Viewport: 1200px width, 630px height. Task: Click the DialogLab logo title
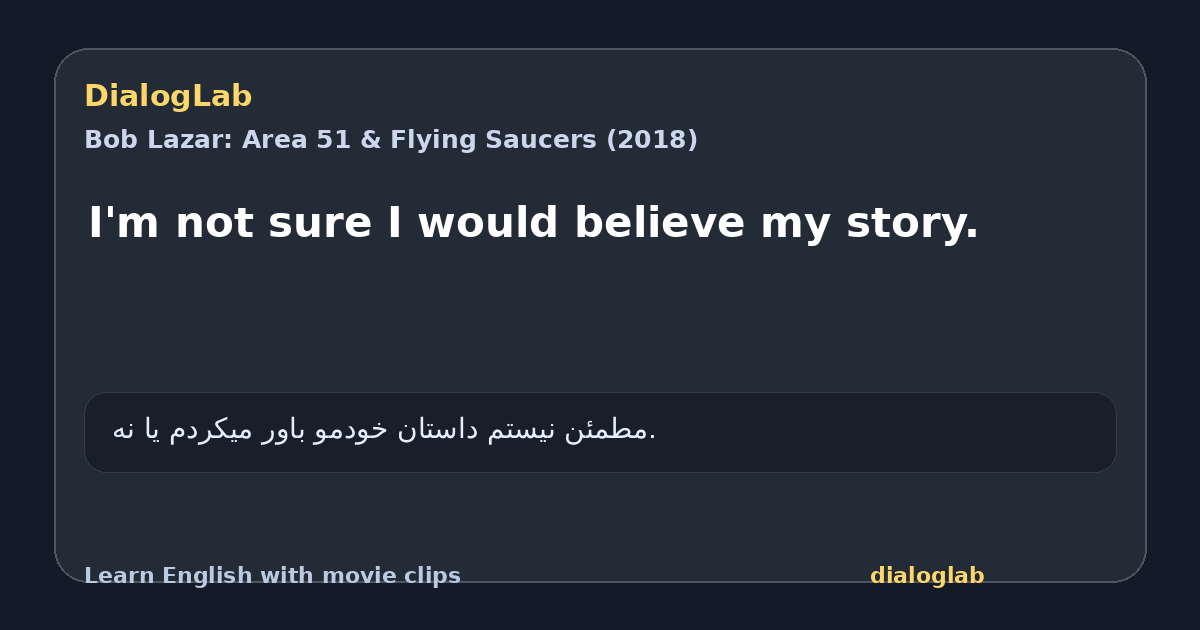click(x=168, y=97)
